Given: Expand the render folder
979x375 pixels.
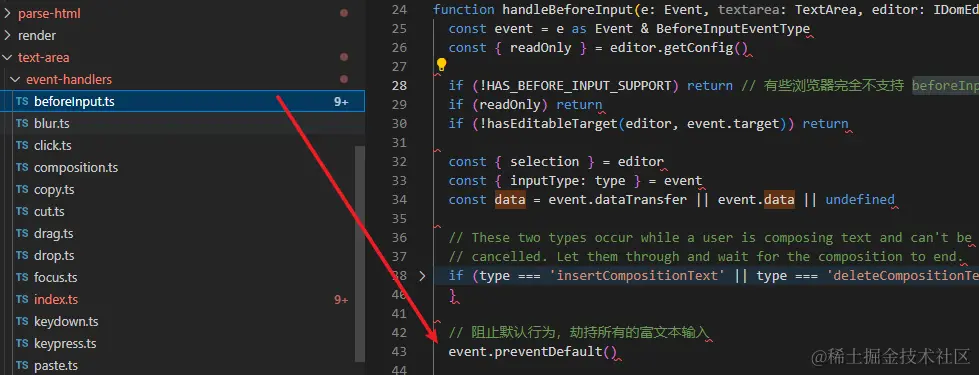Looking at the screenshot, I should [7, 36].
